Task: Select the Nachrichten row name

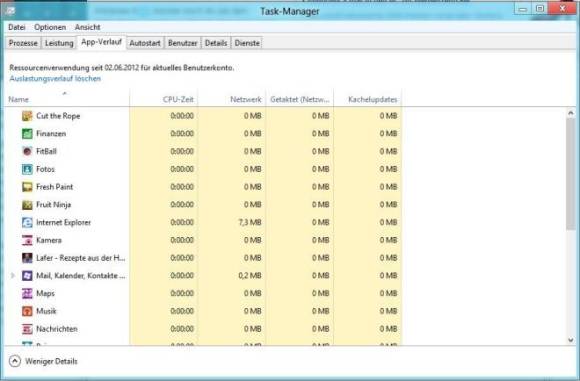Action: (57, 329)
